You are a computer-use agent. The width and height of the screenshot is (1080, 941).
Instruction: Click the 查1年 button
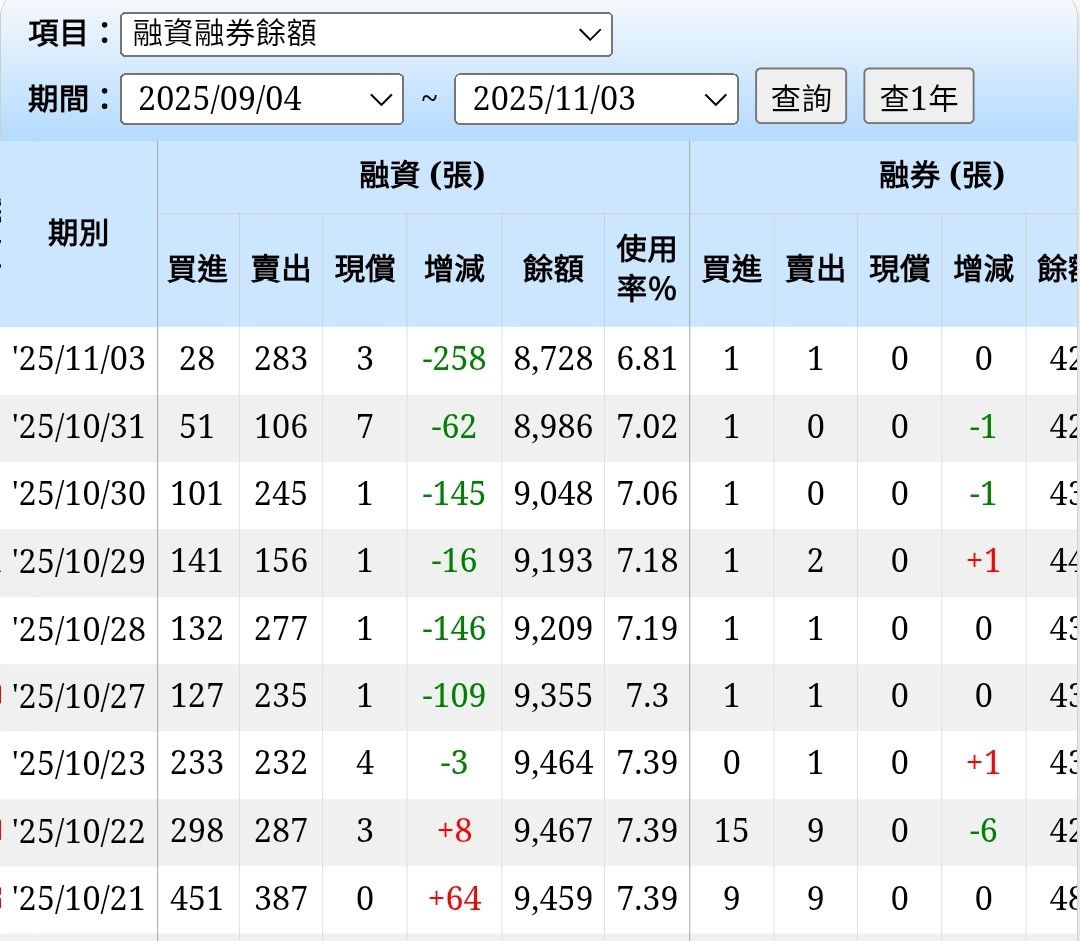pos(918,96)
